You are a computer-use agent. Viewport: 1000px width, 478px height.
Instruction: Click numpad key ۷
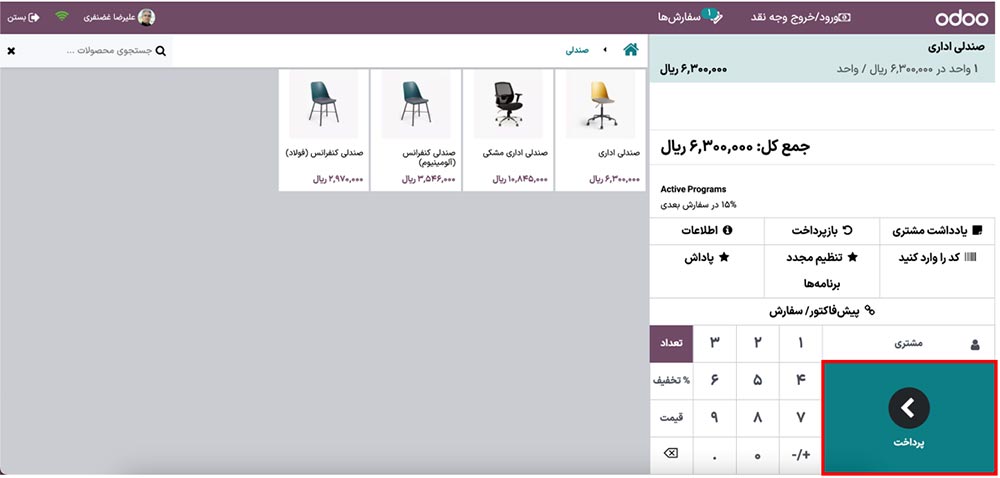(x=801, y=418)
